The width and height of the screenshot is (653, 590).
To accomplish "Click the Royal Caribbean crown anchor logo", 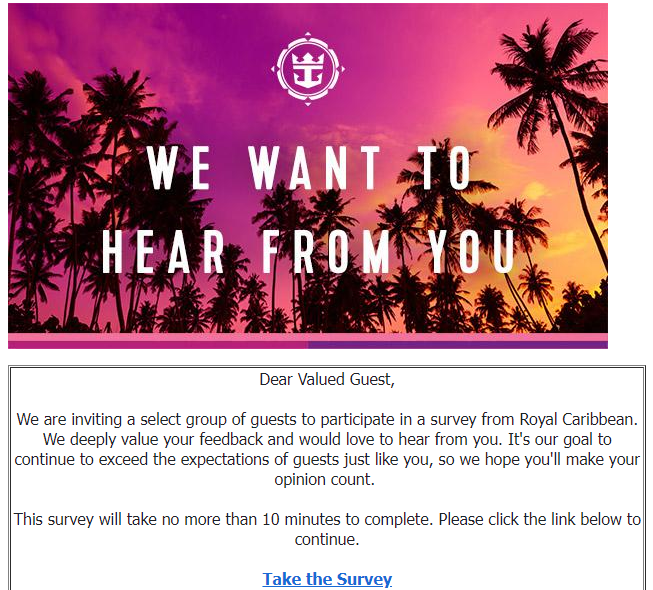I will point(308,69).
